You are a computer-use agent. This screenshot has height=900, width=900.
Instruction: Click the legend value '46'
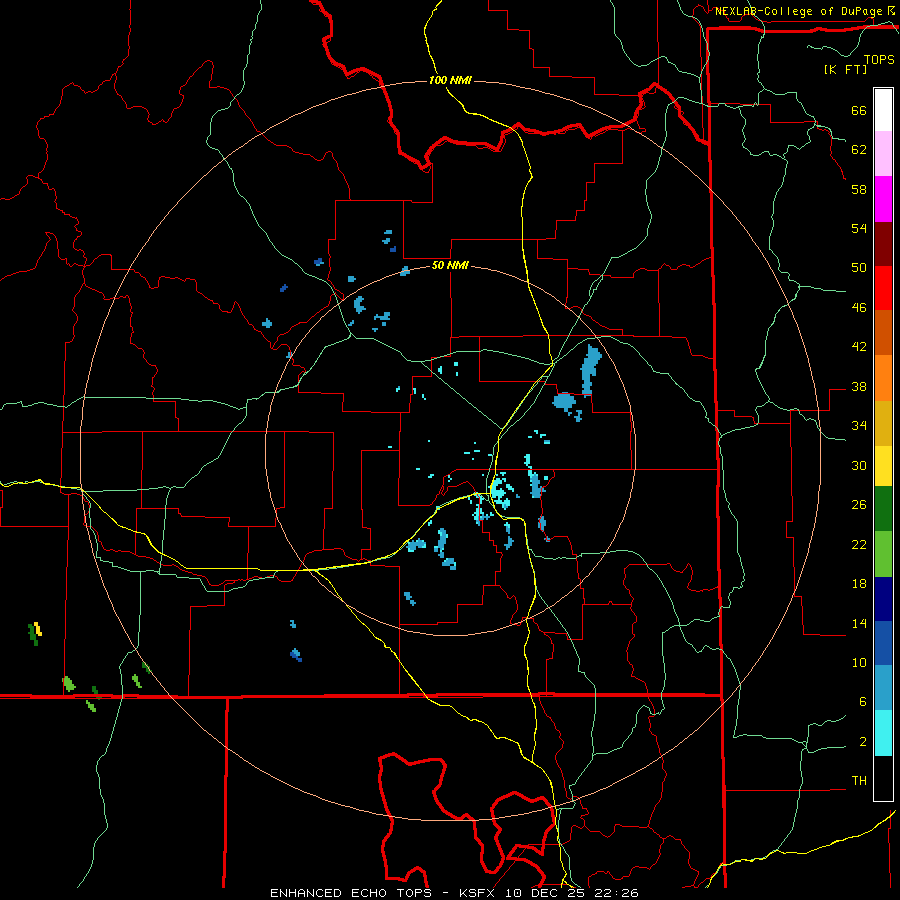click(859, 307)
